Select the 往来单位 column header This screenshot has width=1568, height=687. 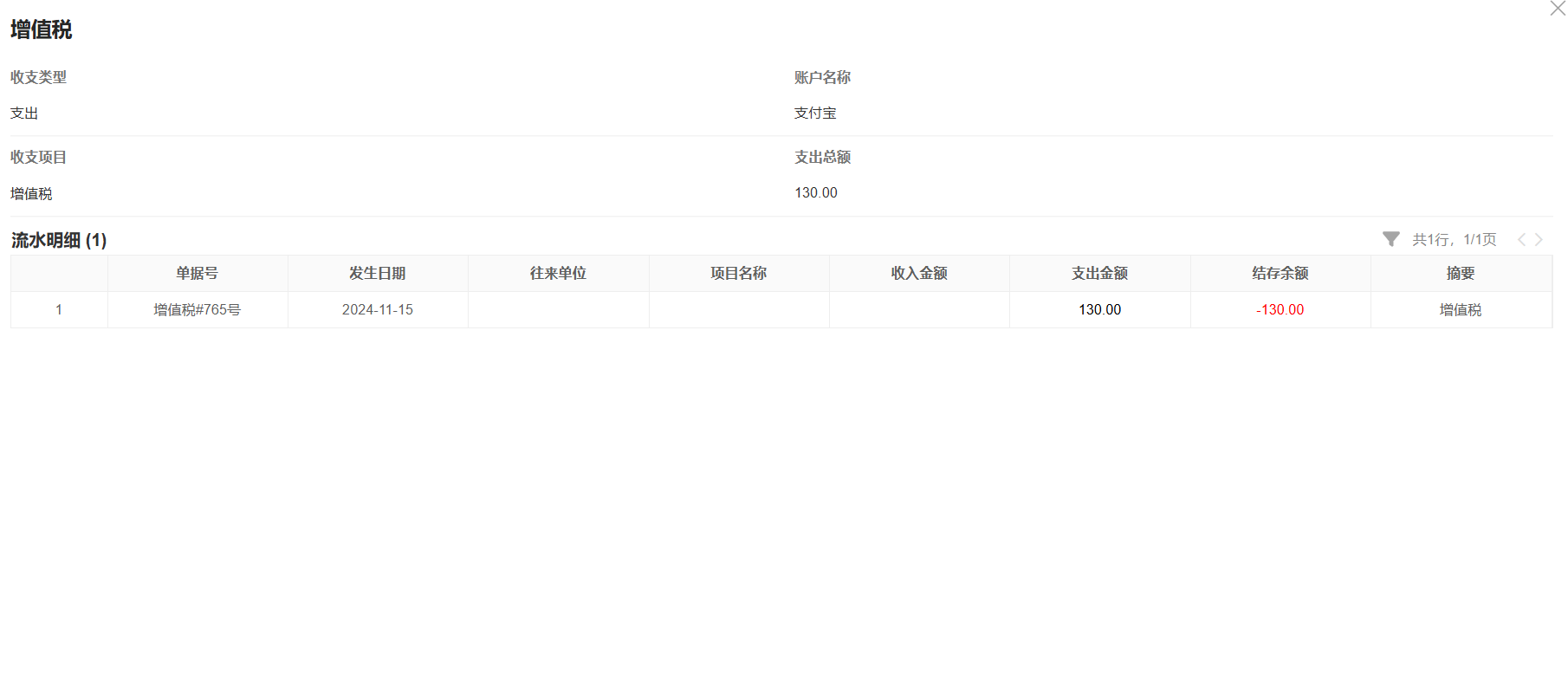(558, 274)
